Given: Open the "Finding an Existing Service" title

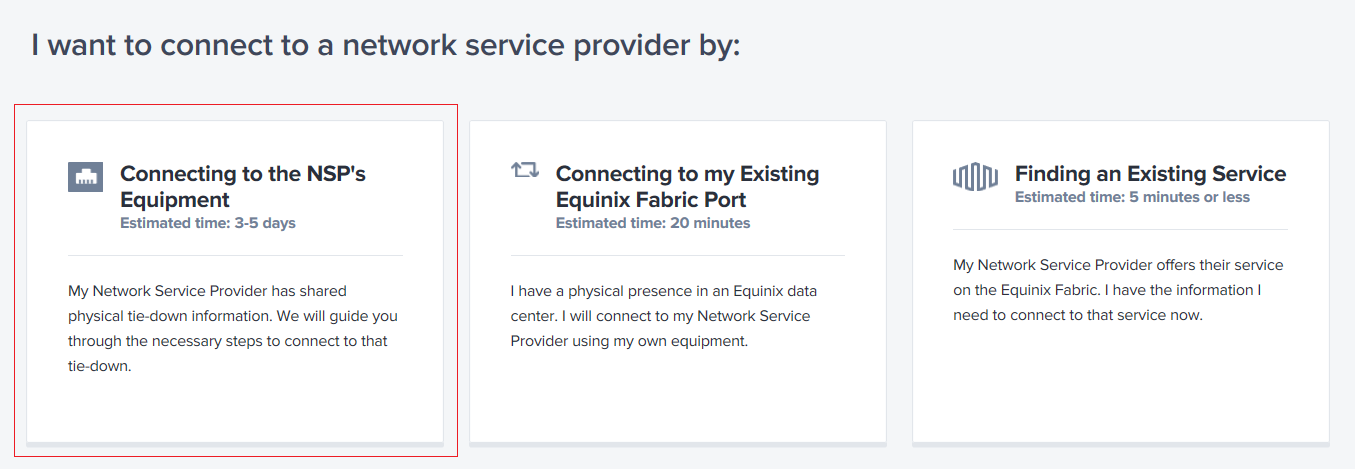Looking at the screenshot, I should click(1150, 174).
